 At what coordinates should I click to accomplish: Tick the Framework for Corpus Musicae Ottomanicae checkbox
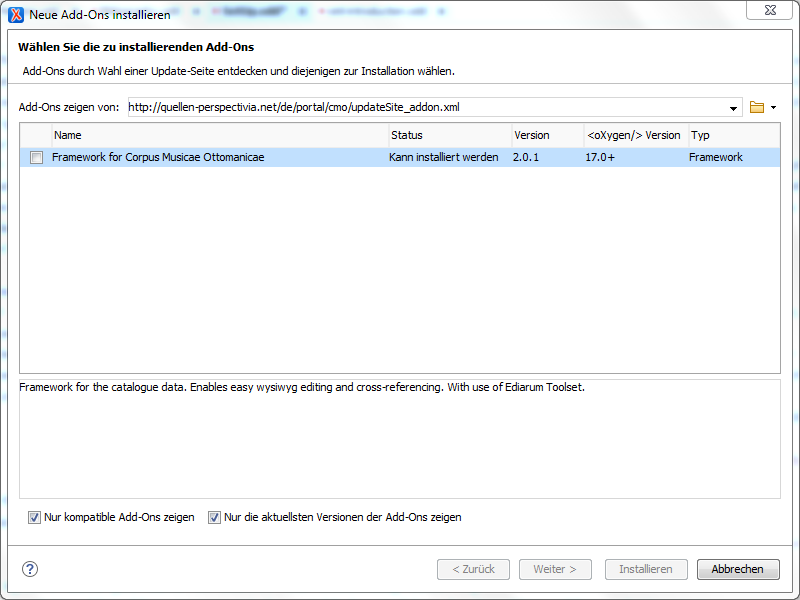click(x=37, y=158)
